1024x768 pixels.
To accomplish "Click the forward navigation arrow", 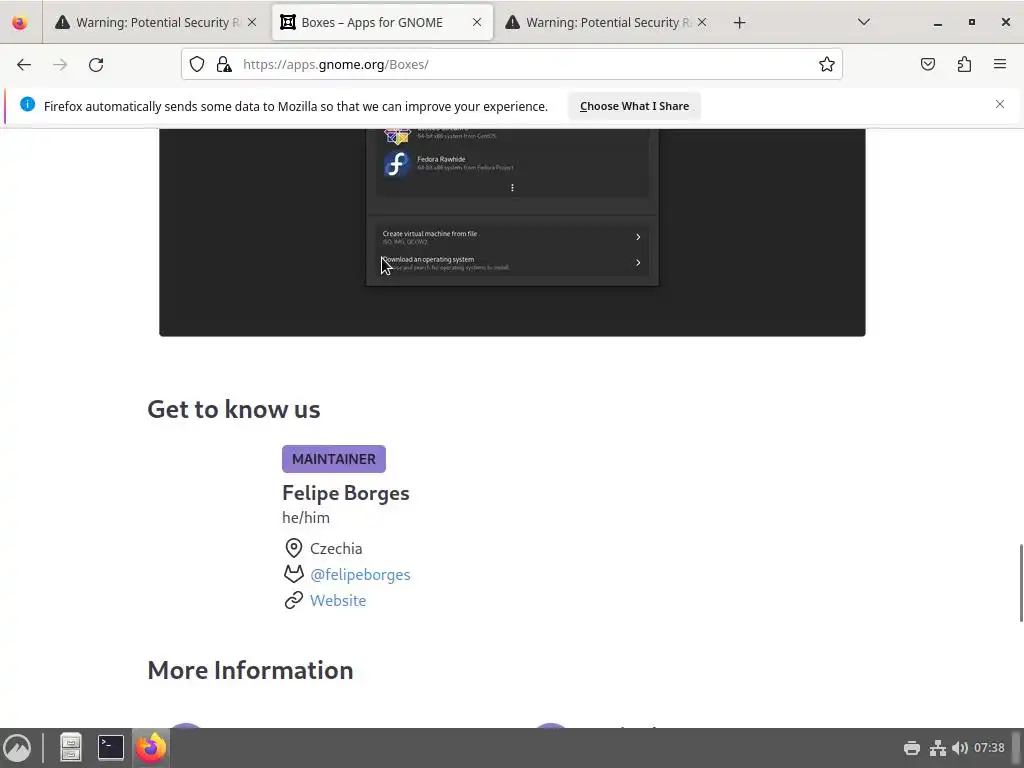I will pos(60,65).
